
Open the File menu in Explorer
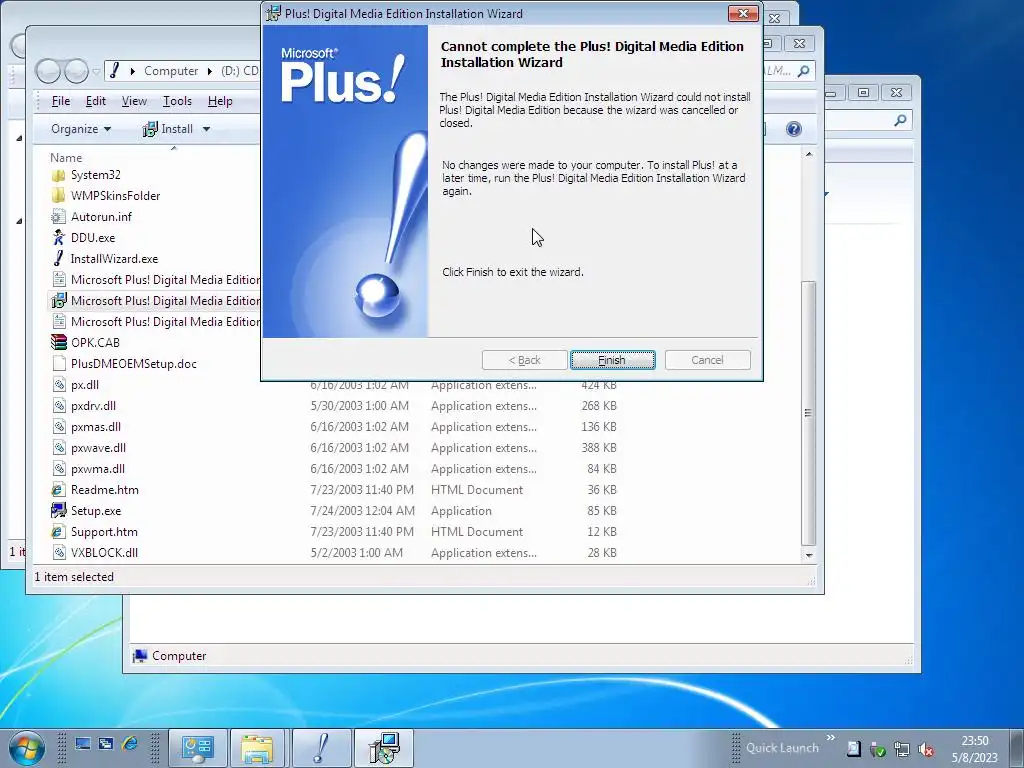click(x=61, y=101)
